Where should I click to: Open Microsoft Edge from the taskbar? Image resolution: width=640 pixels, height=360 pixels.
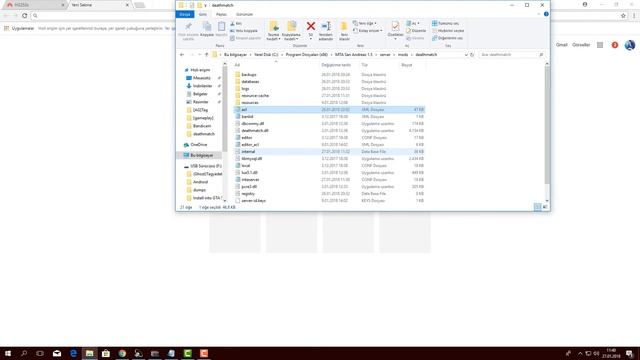73,353
